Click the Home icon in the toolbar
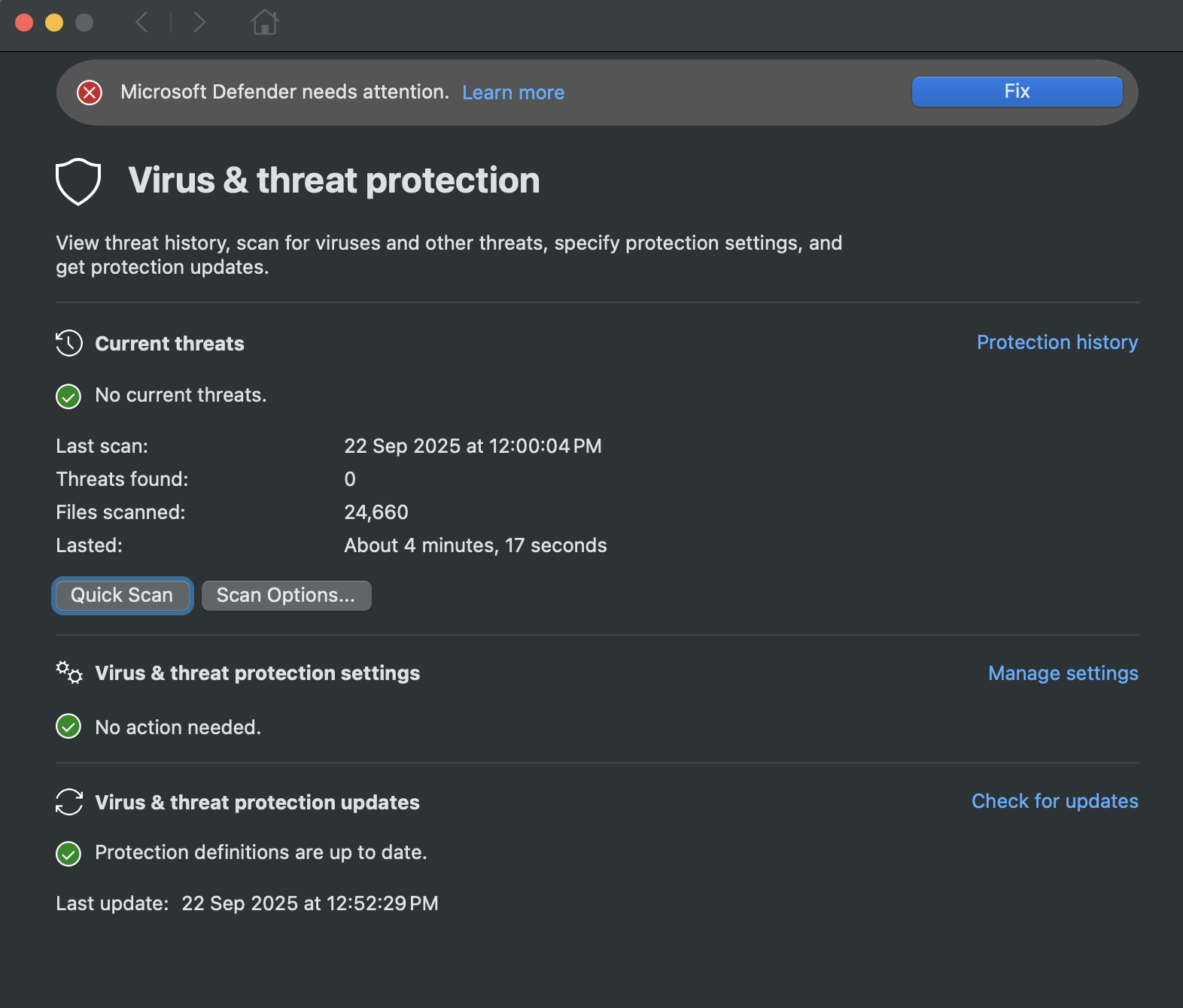This screenshot has width=1183, height=1008. pos(265,23)
